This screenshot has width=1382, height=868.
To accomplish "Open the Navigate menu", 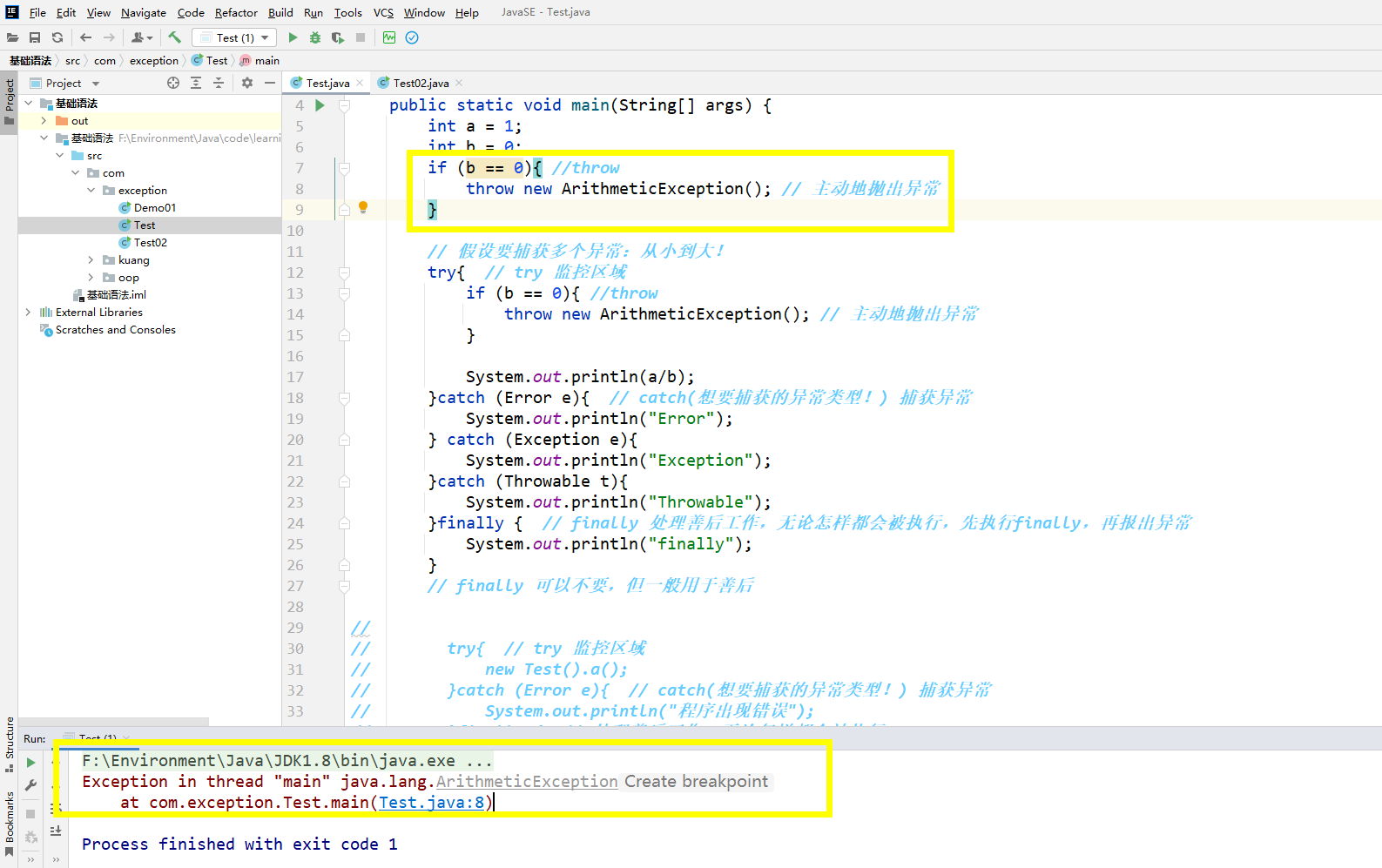I will pyautogui.click(x=143, y=12).
